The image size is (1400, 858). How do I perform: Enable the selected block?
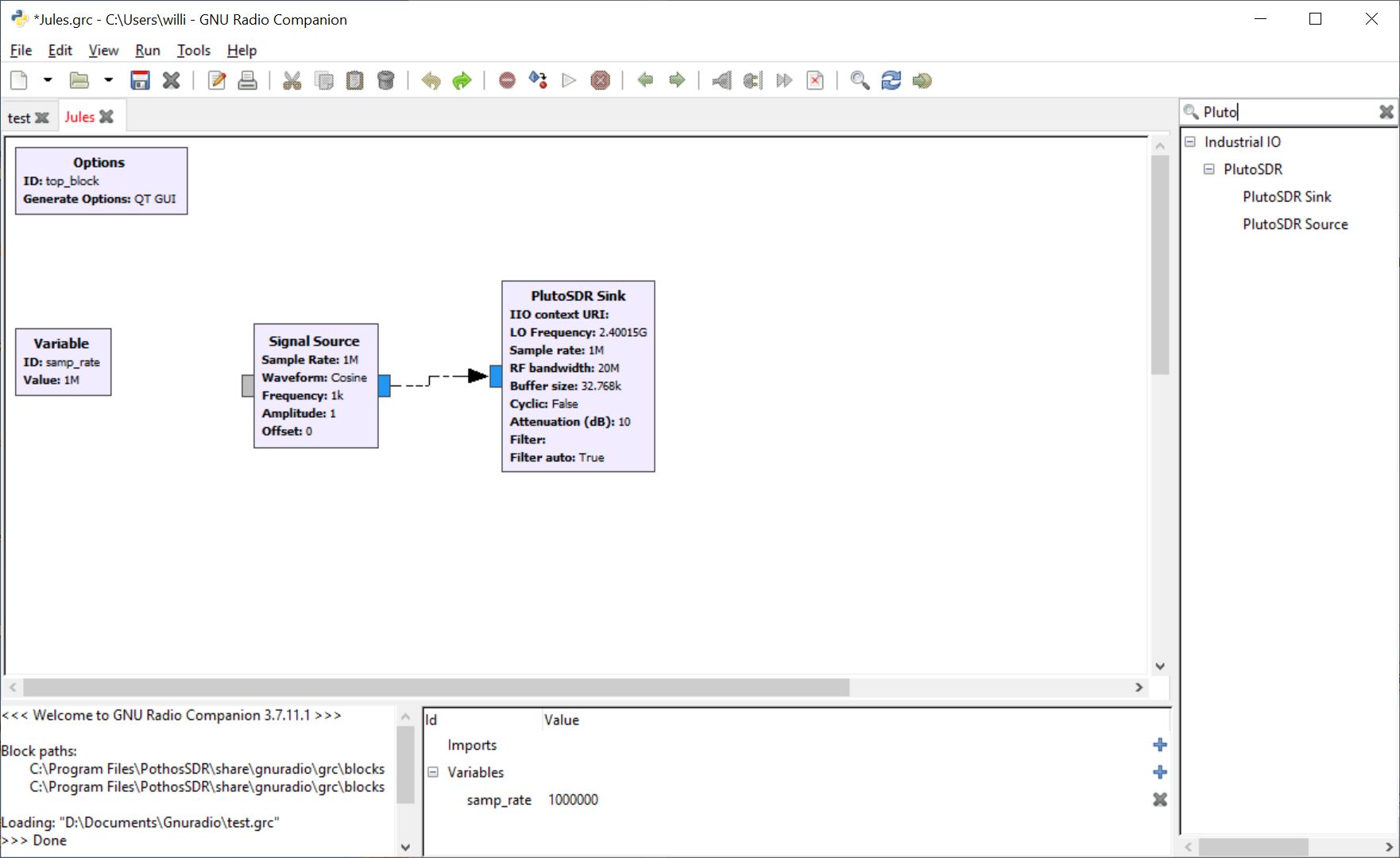tap(721, 80)
